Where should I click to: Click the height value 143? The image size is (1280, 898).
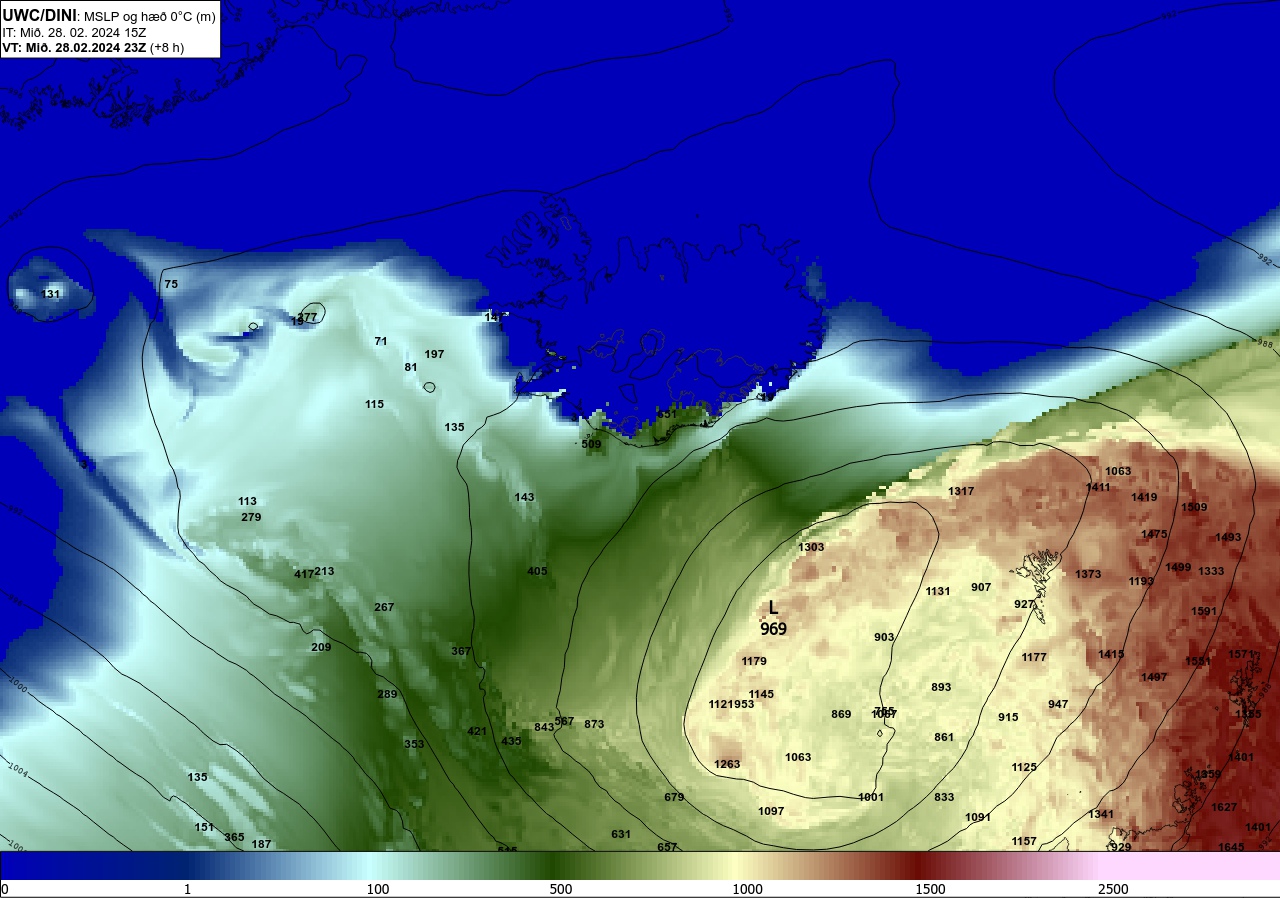(524, 497)
